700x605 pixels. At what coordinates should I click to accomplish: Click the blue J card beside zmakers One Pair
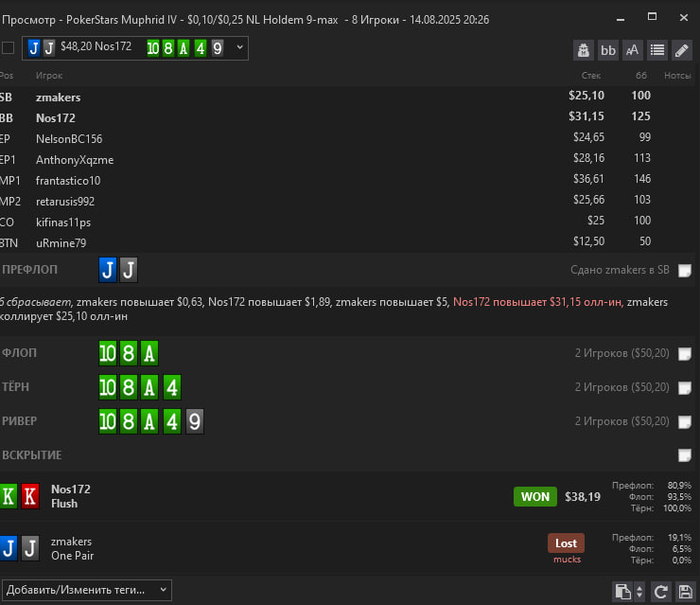click(8, 548)
